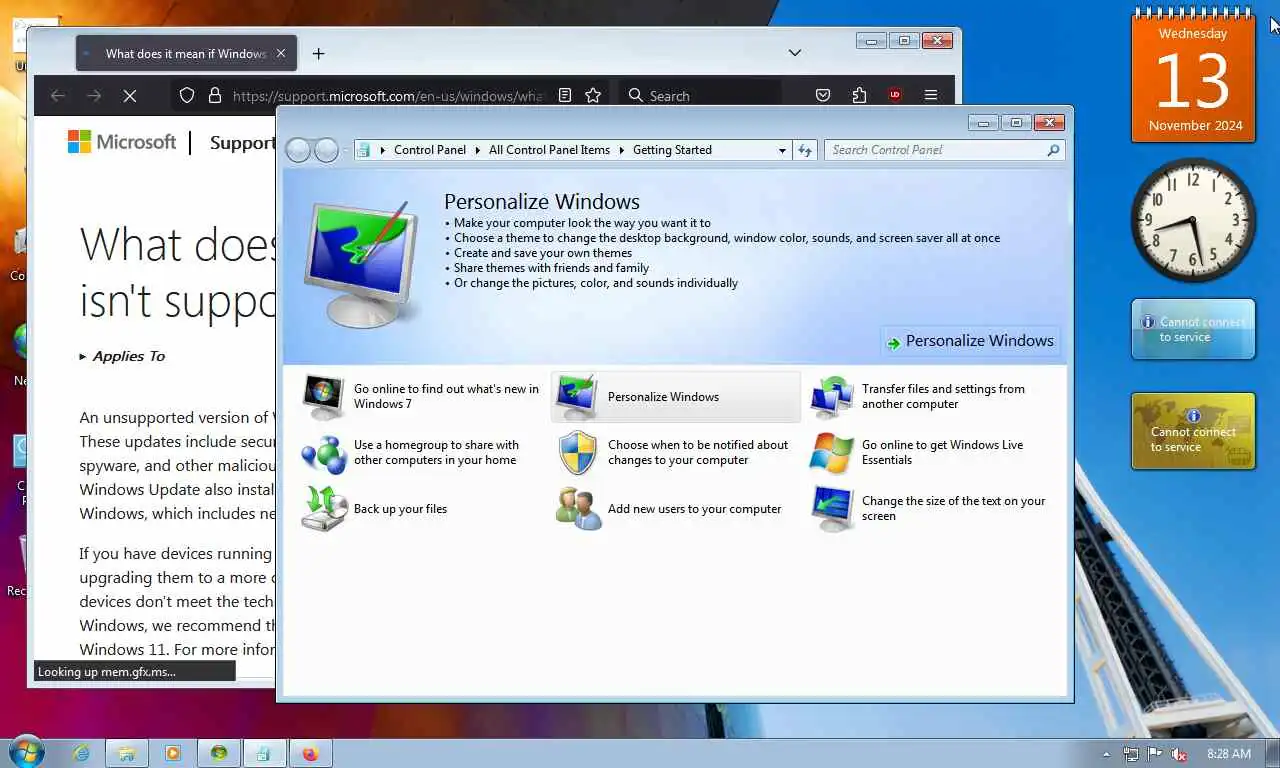Expand the arrow after All Control Panel Items

(621, 150)
